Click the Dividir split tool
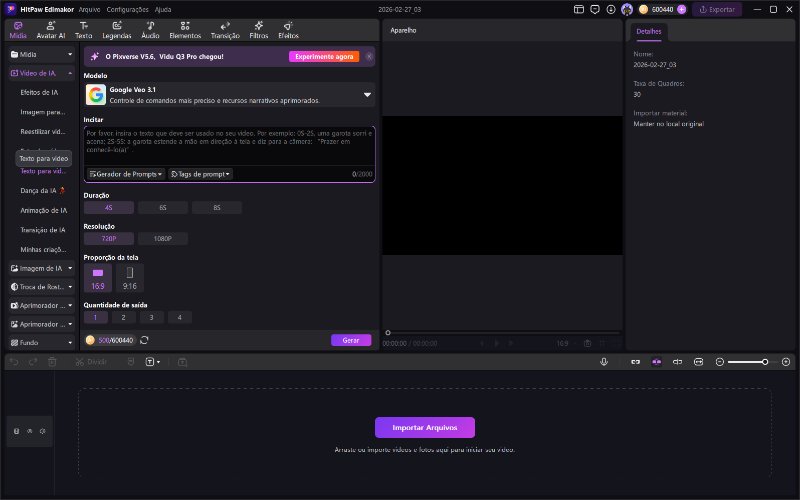The height and width of the screenshot is (500, 800). 91,362
